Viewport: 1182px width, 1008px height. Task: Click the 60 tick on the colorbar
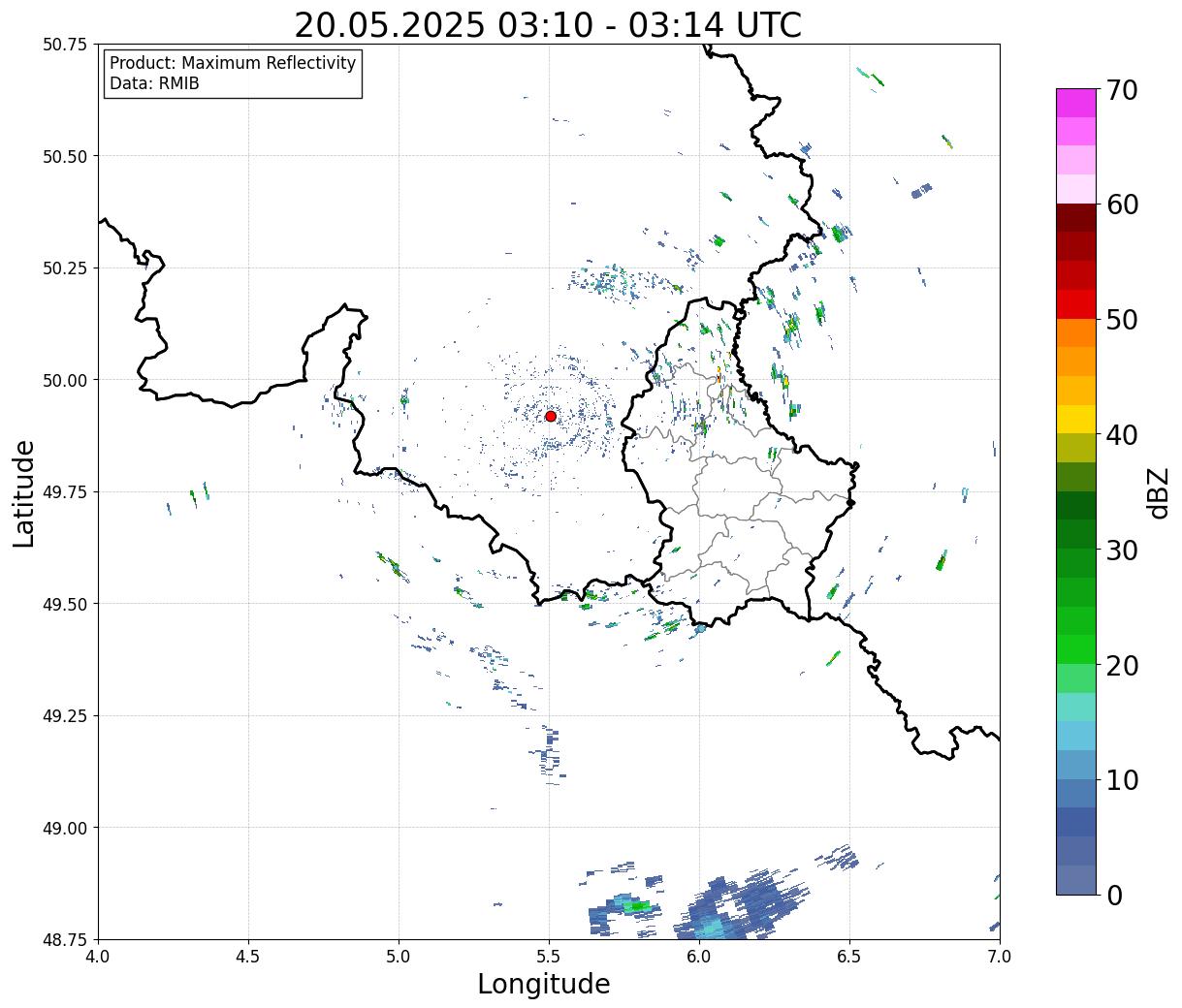(x=1121, y=205)
